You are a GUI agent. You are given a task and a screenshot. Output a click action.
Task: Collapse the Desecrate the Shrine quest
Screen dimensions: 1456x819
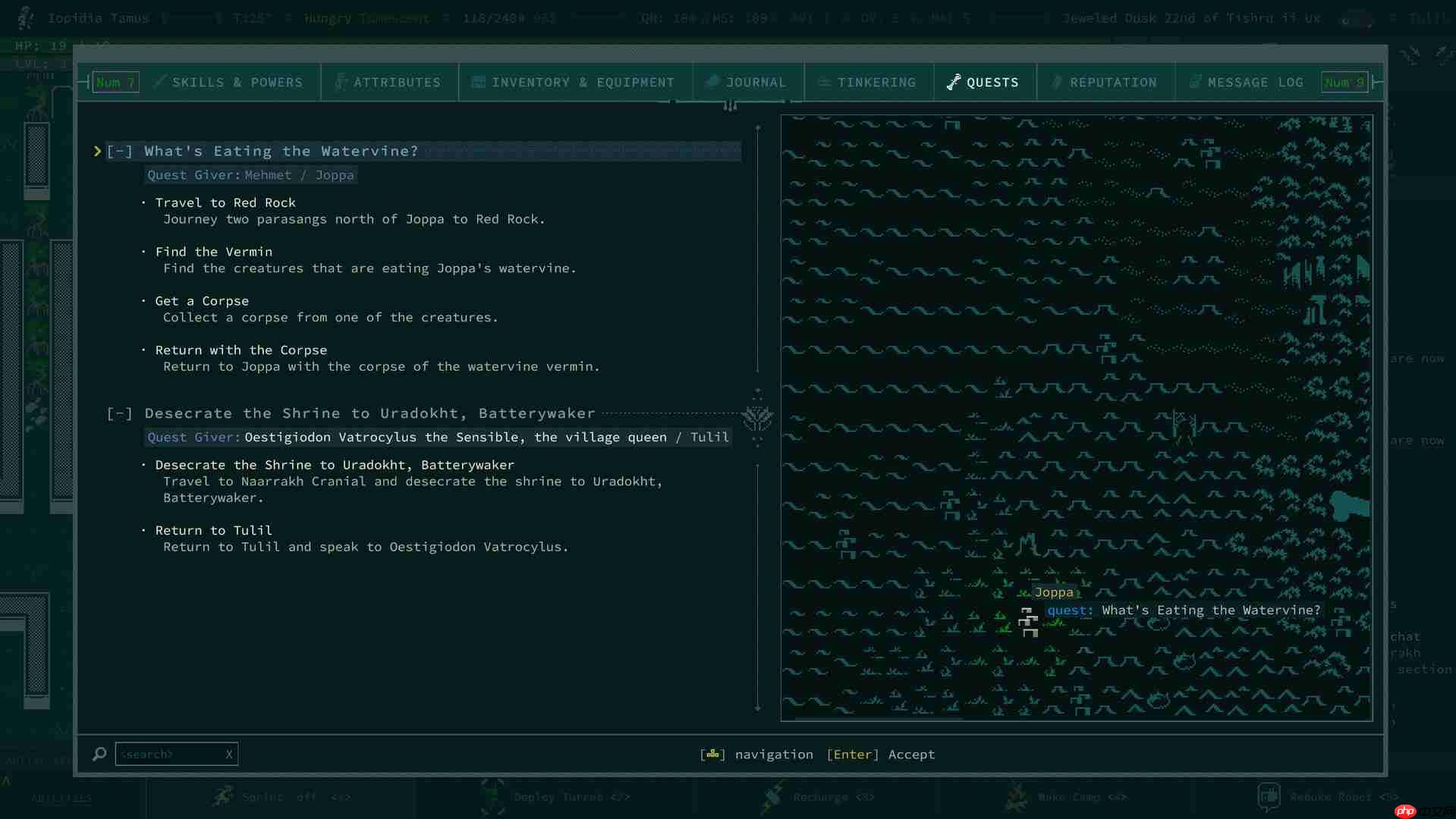click(x=120, y=413)
